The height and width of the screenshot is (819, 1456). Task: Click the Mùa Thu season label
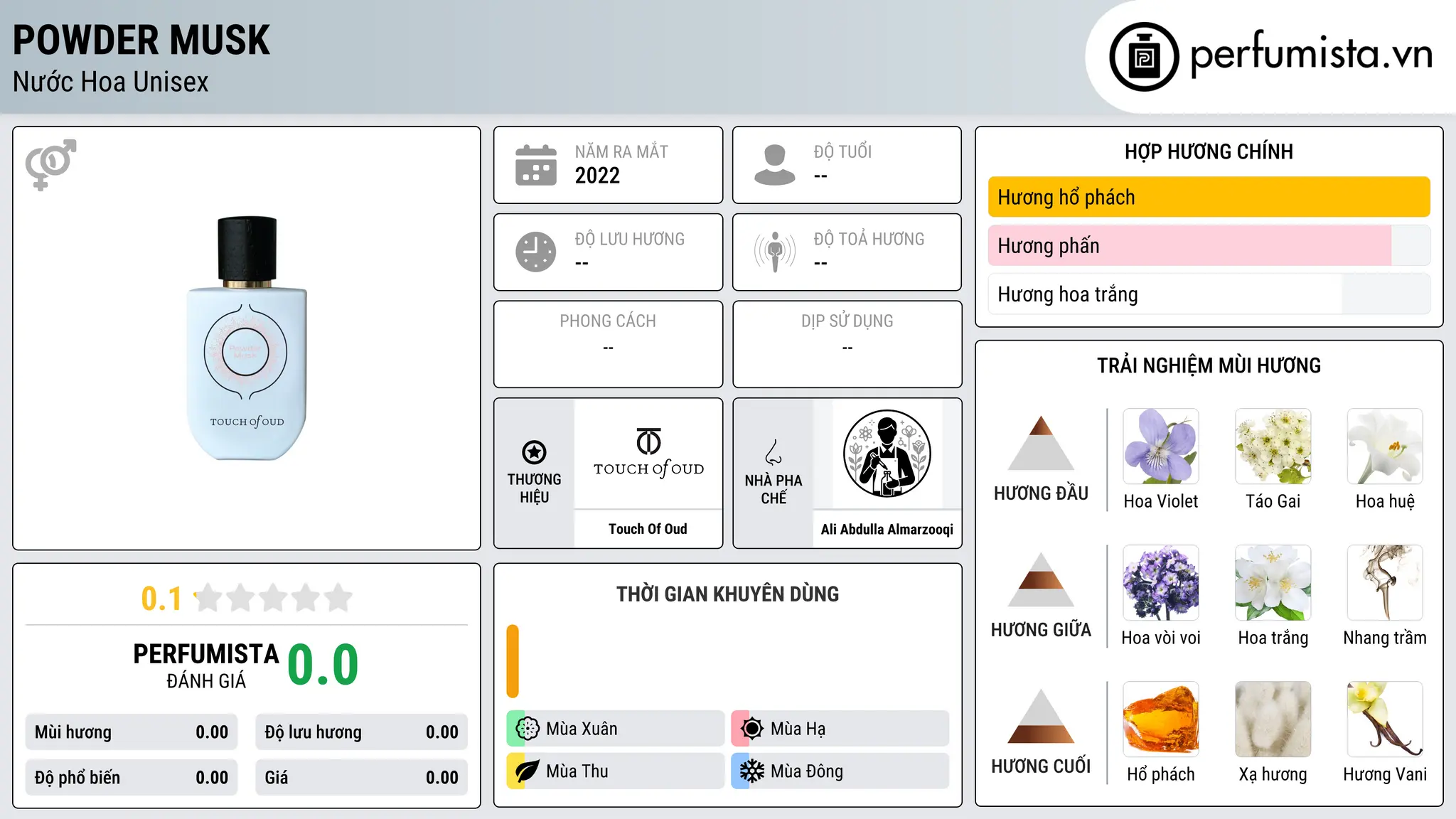(577, 771)
